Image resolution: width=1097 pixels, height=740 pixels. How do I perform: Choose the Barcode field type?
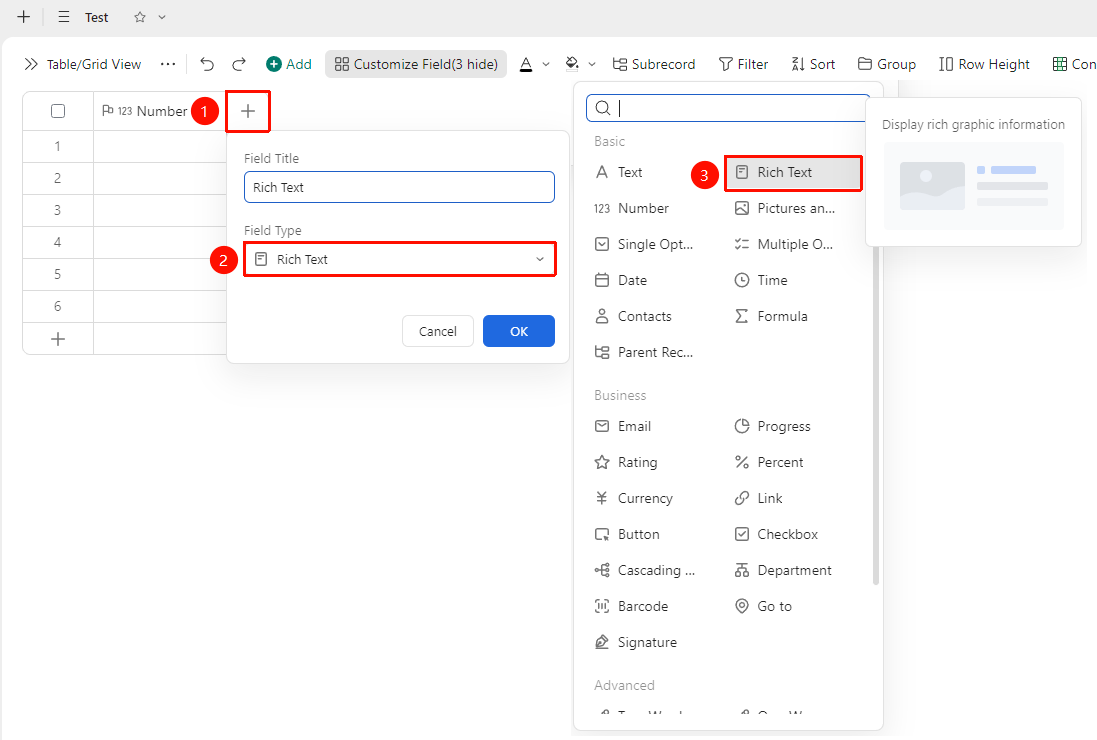(x=631, y=606)
